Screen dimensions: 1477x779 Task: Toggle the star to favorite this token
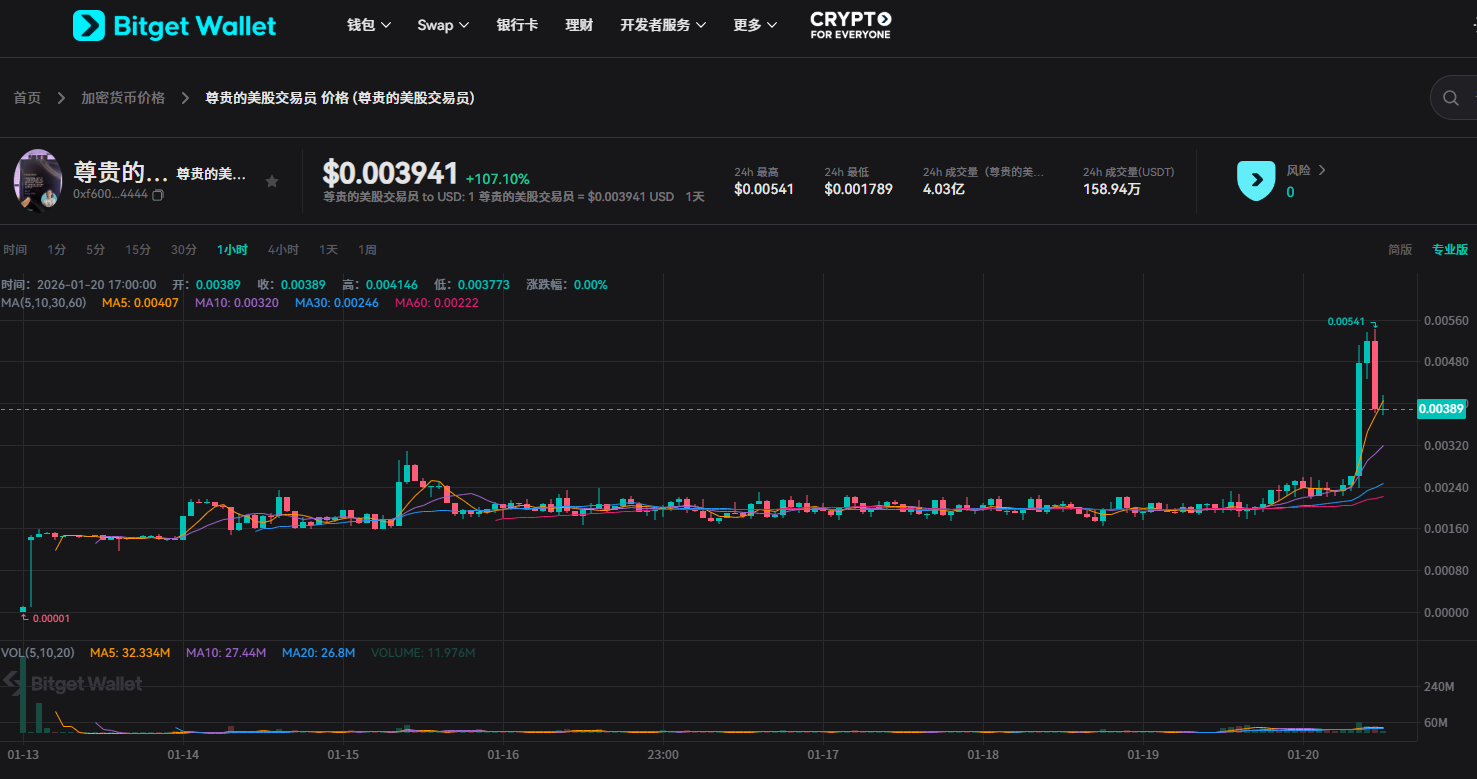point(272,181)
